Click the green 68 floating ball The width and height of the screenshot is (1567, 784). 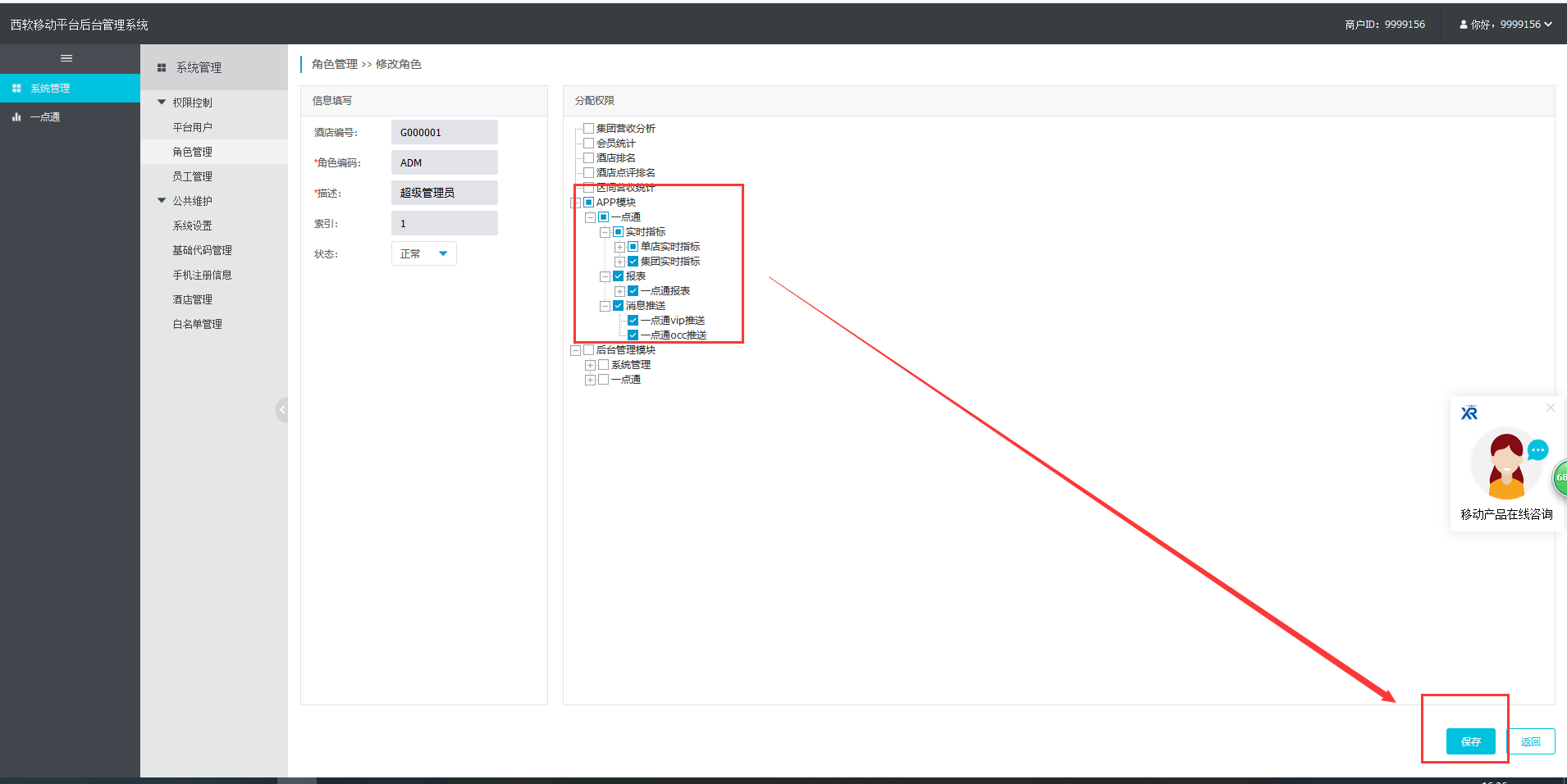point(1559,477)
